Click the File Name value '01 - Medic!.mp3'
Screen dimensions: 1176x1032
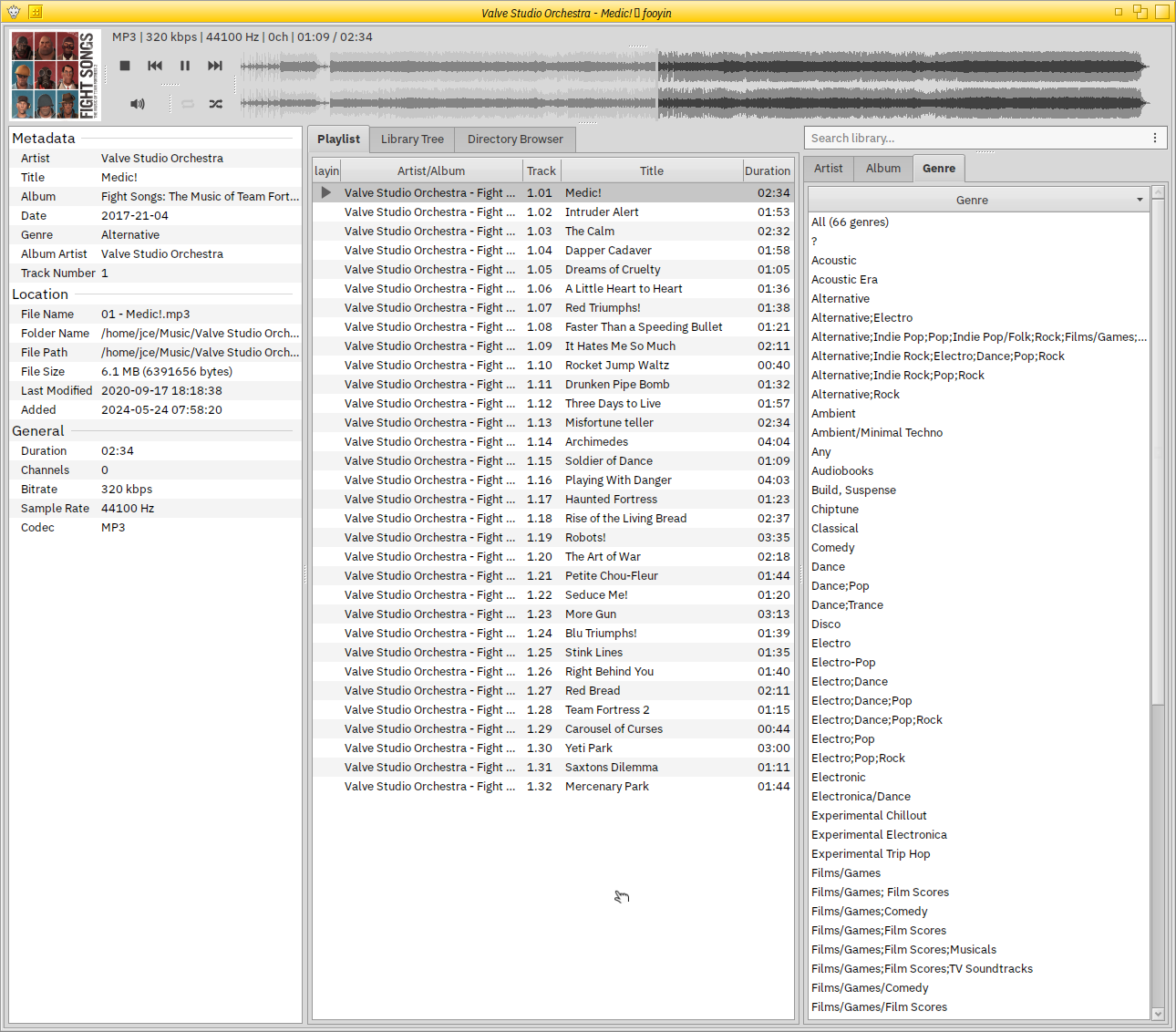coord(146,314)
